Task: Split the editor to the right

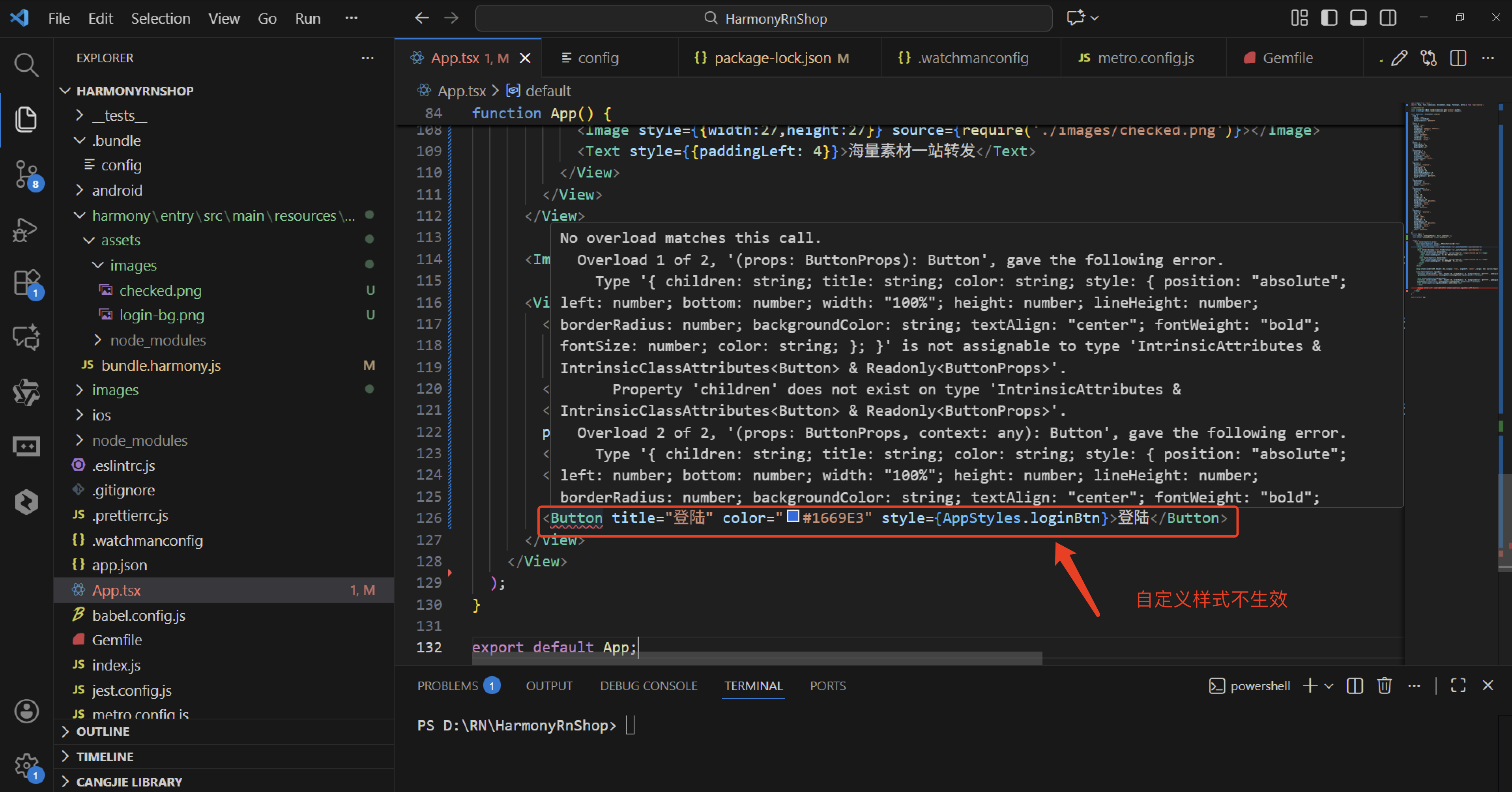Action: 1458,58
